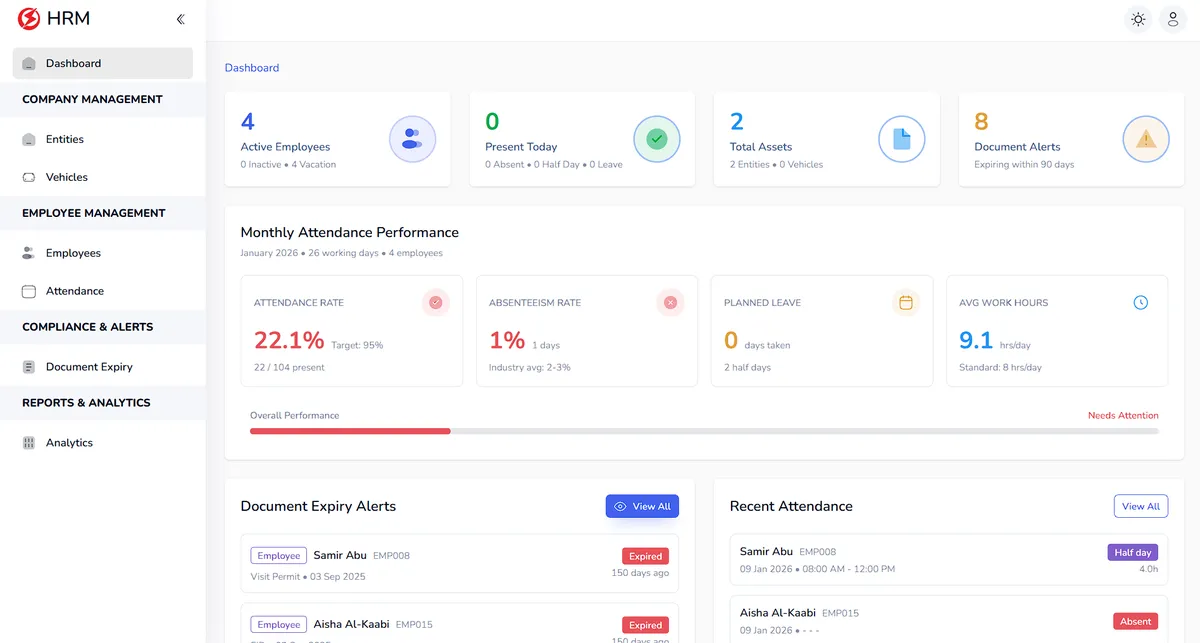Open Document Expiry in the sidebar
This screenshot has width=1200, height=643.
tap(103, 367)
